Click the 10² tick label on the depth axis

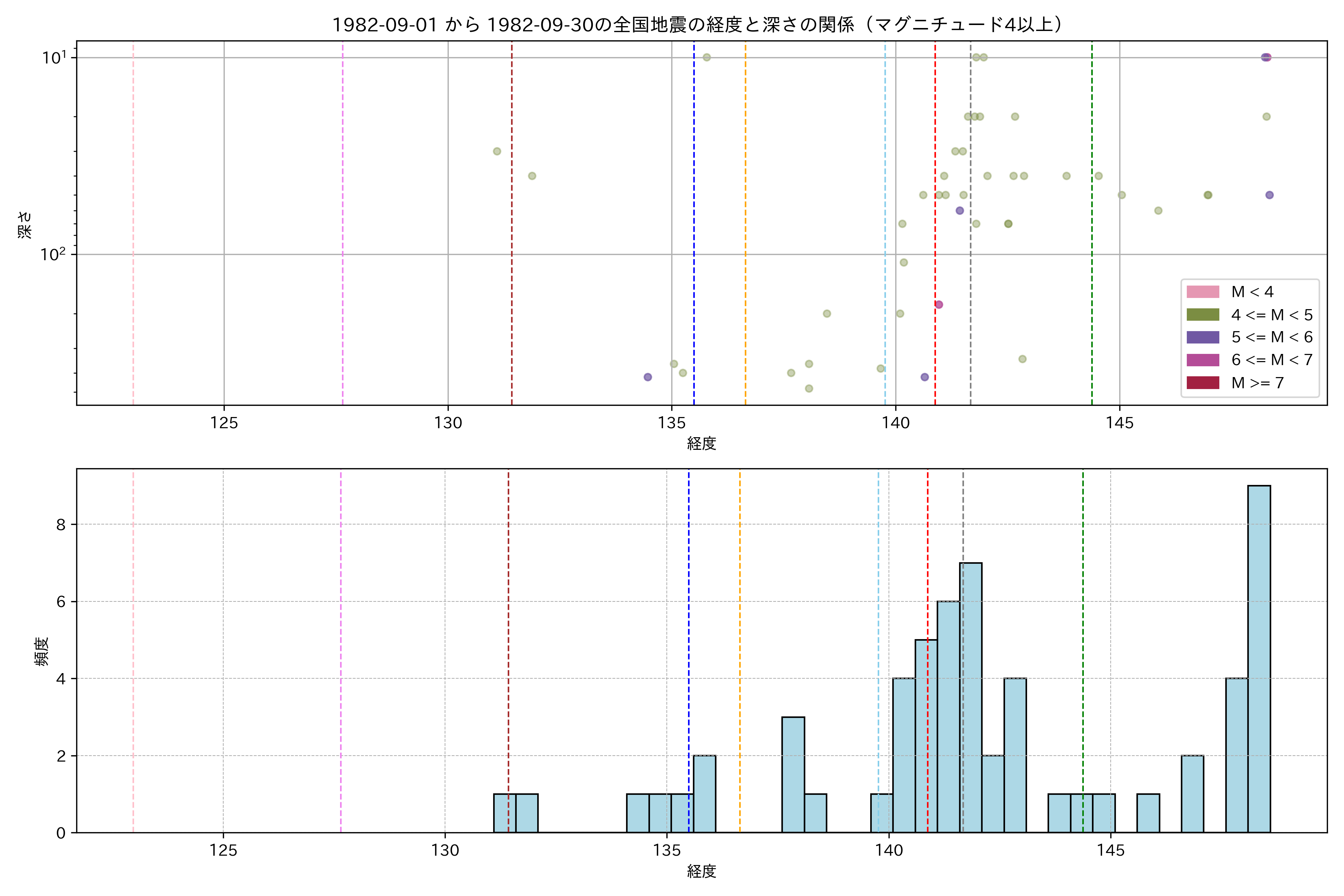click(x=53, y=254)
